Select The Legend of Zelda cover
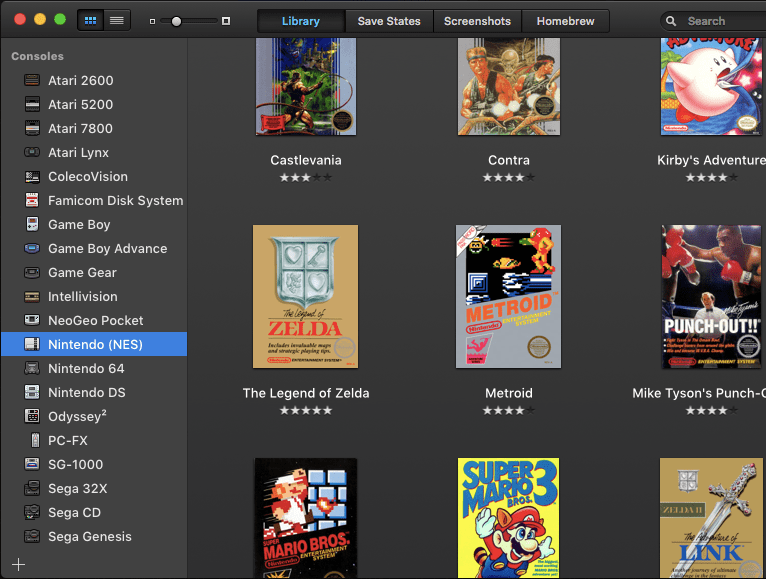This screenshot has height=579, width=766. pyautogui.click(x=305, y=297)
